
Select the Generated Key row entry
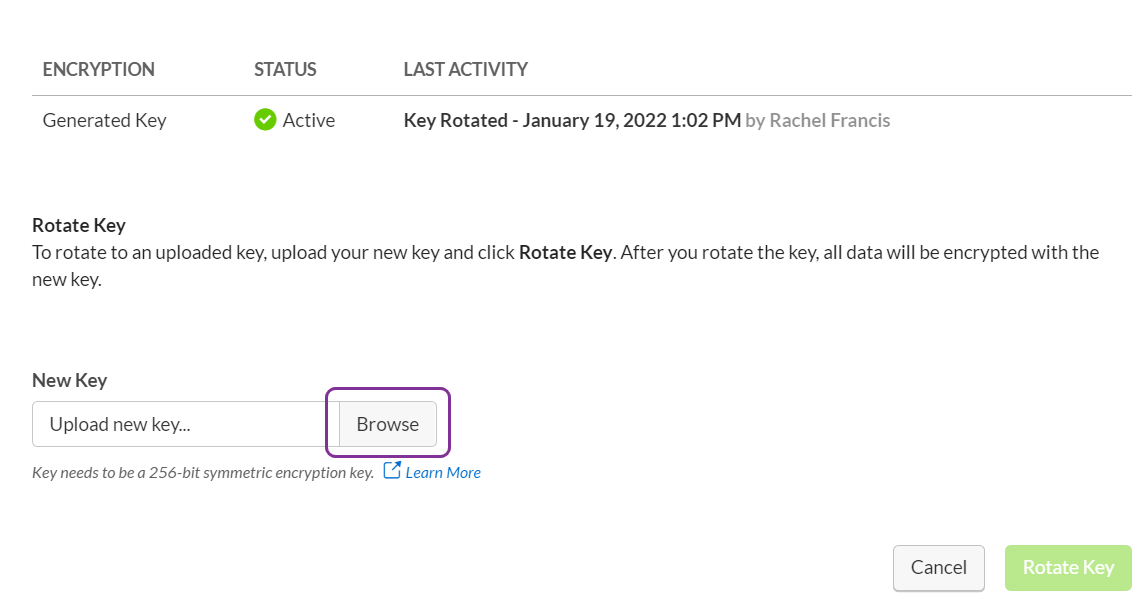(105, 120)
